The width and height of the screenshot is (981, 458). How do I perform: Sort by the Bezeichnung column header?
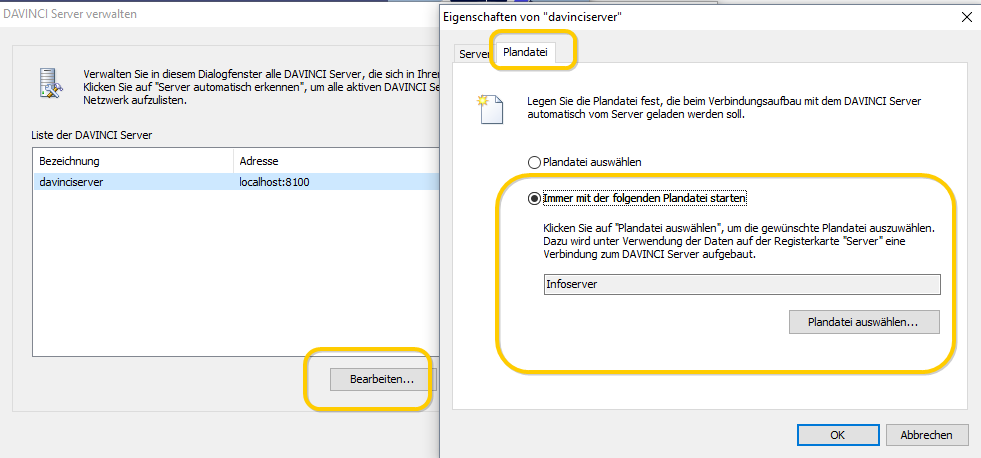tap(132, 161)
